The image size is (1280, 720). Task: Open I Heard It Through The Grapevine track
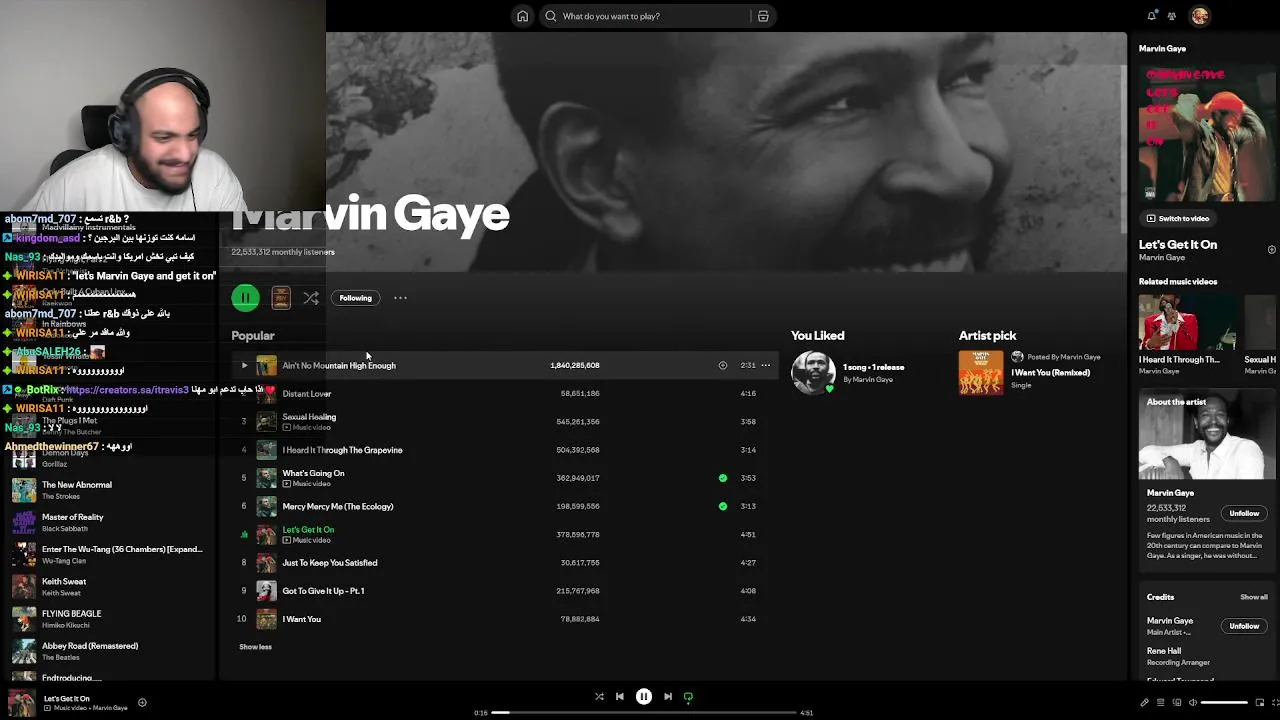click(342, 450)
